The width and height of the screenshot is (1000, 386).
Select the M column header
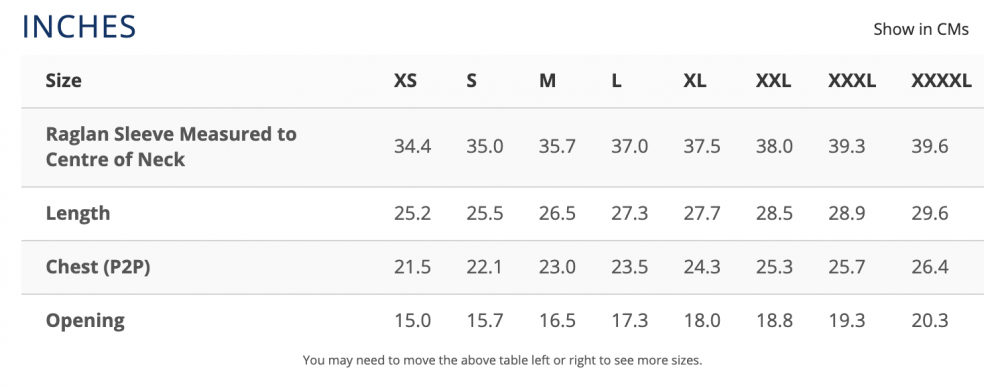point(547,81)
